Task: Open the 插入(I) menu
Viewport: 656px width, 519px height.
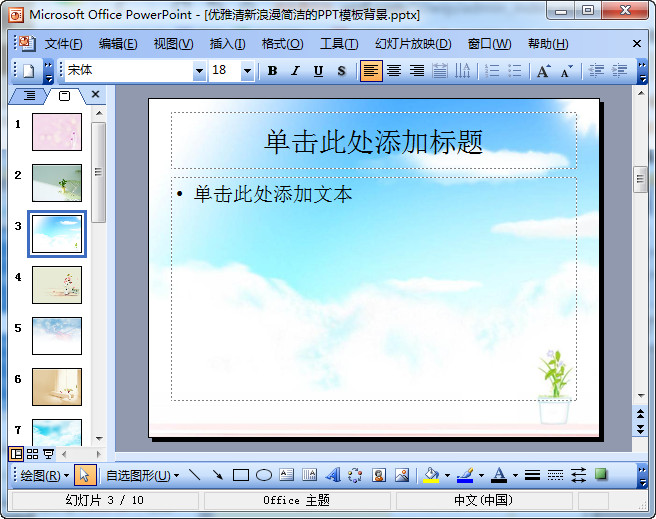Action: tap(227, 43)
